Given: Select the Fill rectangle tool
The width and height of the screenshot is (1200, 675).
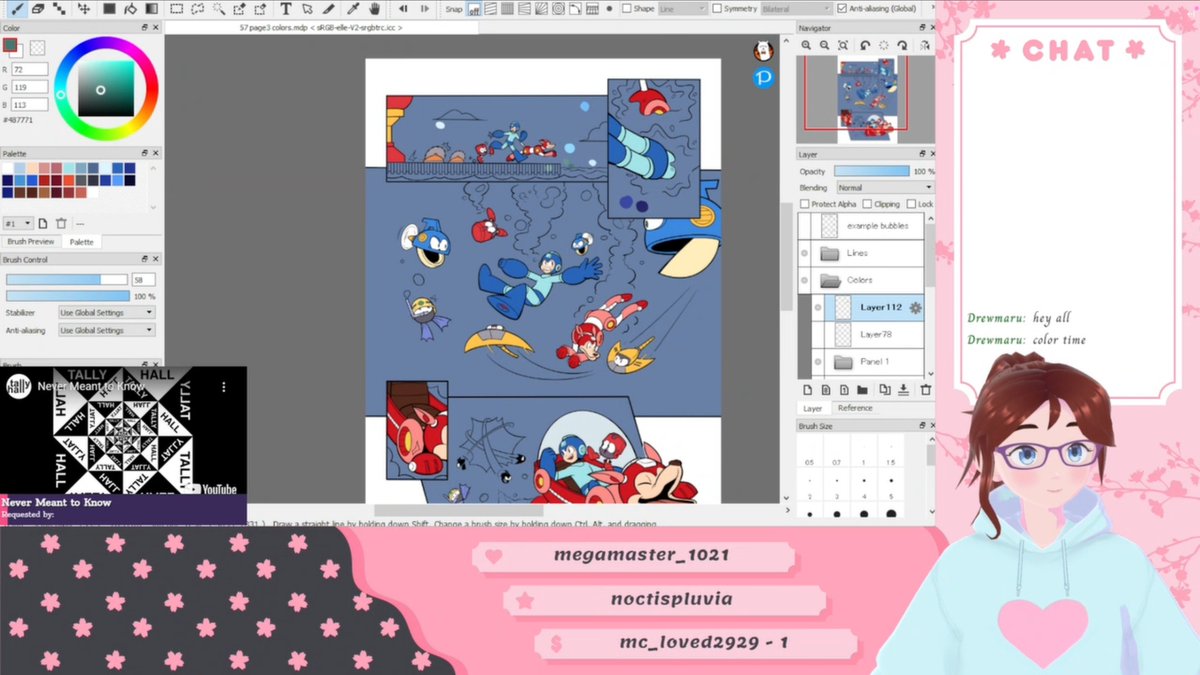Looking at the screenshot, I should pyautogui.click(x=109, y=8).
